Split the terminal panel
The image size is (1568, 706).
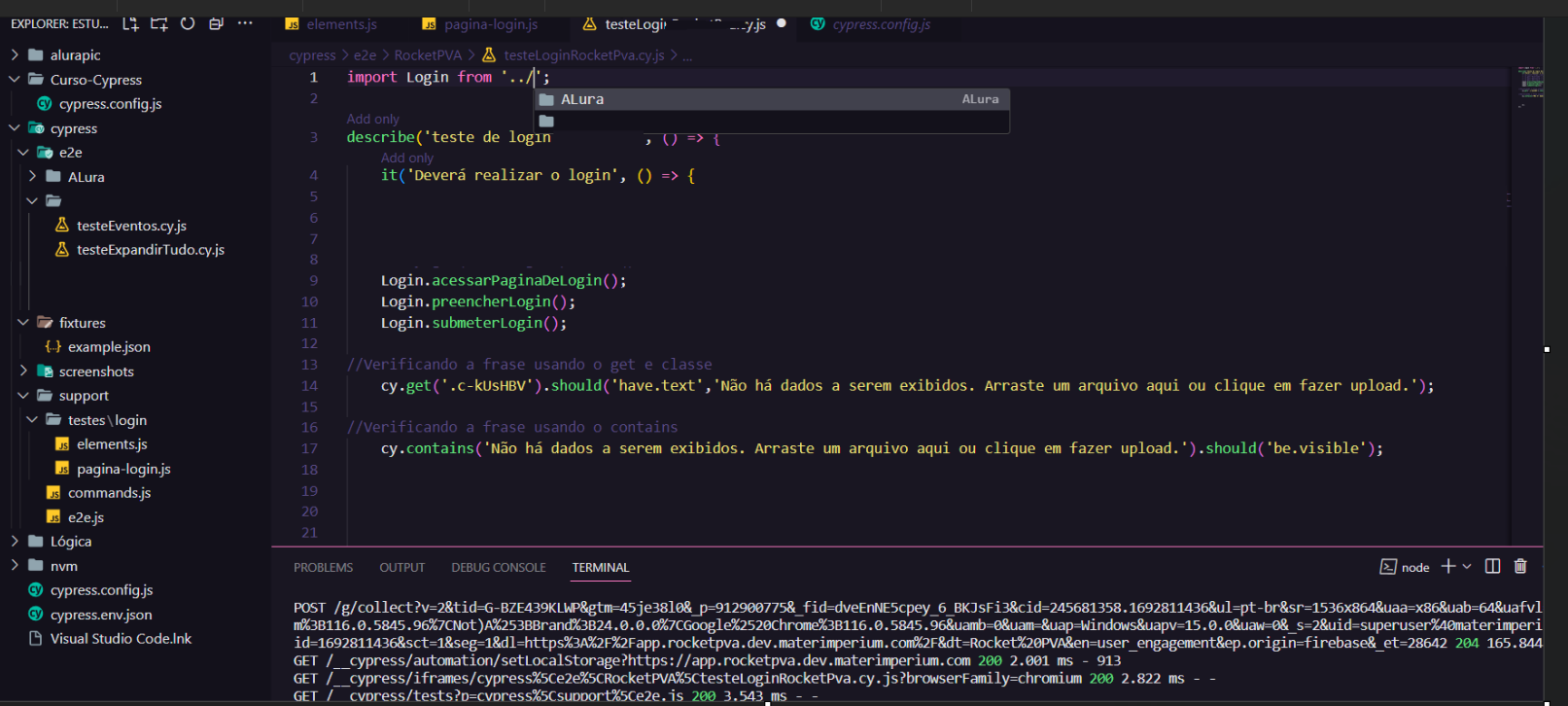(x=1493, y=566)
